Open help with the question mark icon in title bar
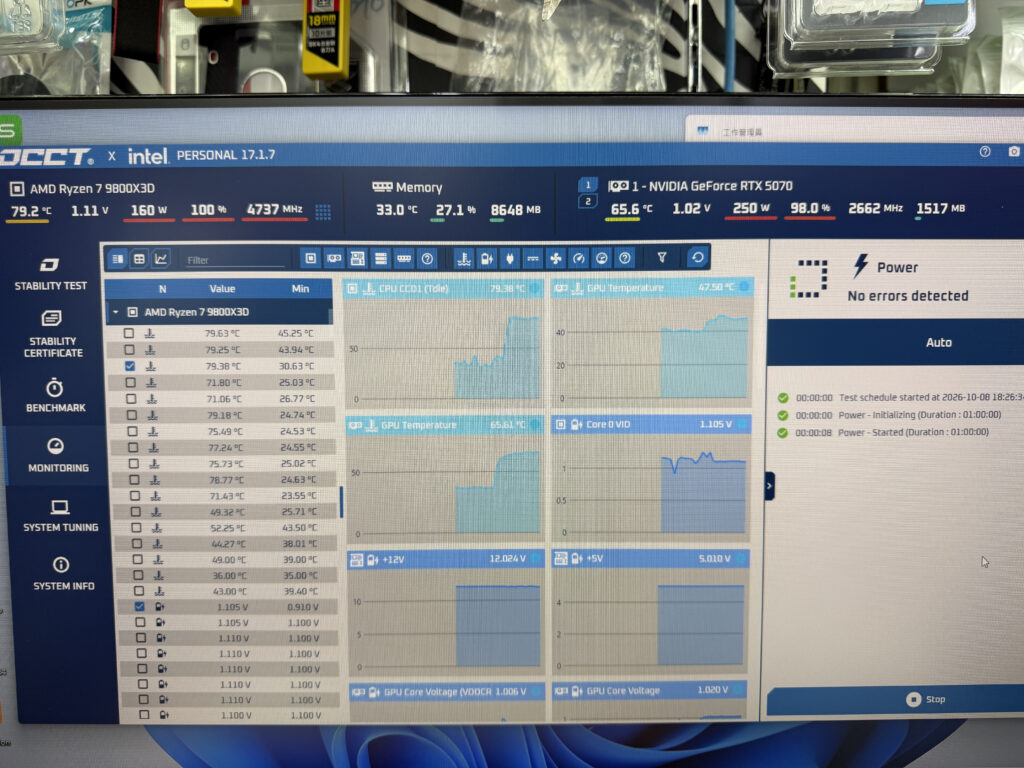The height and width of the screenshot is (768, 1024). pos(985,152)
